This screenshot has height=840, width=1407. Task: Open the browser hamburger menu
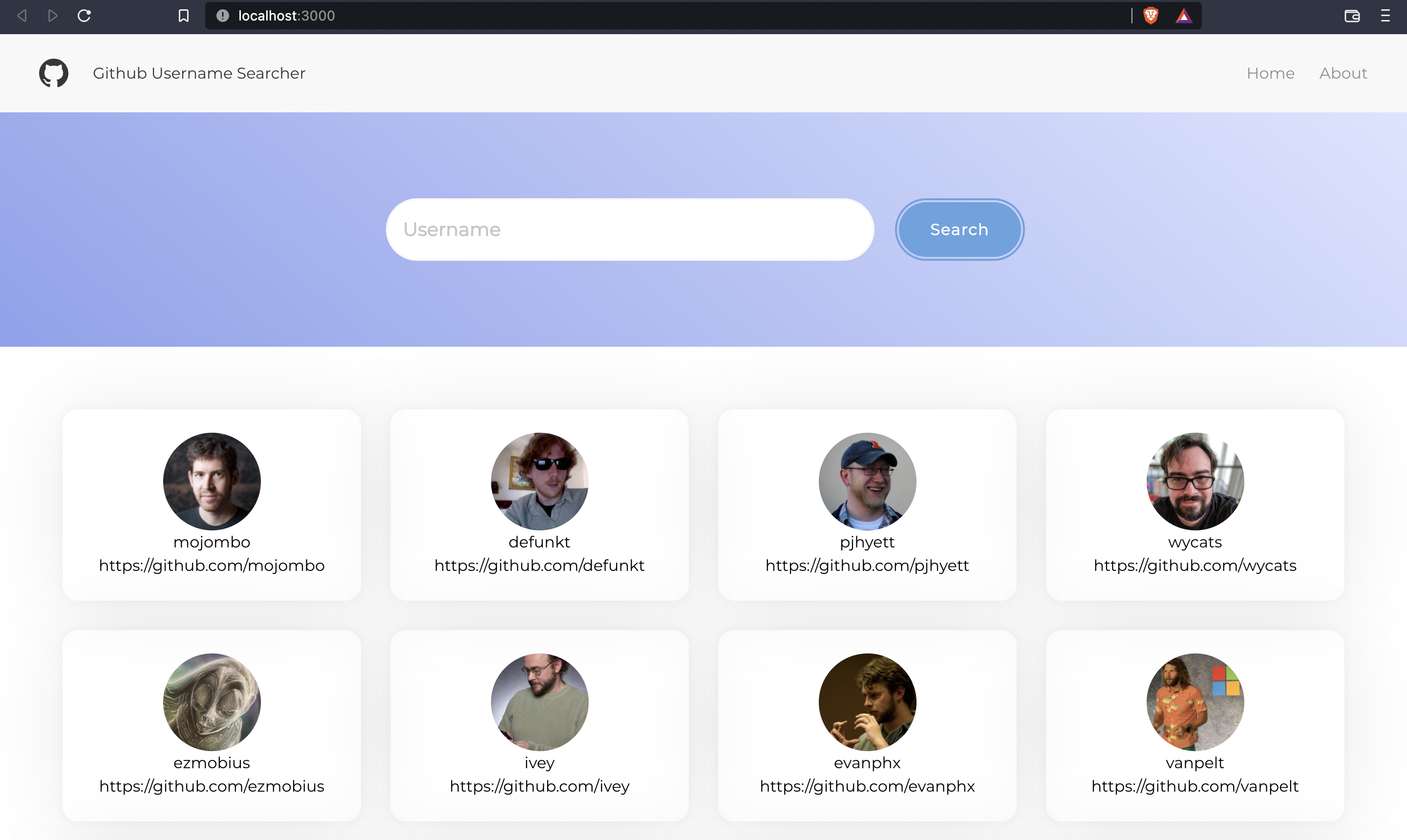1386,16
